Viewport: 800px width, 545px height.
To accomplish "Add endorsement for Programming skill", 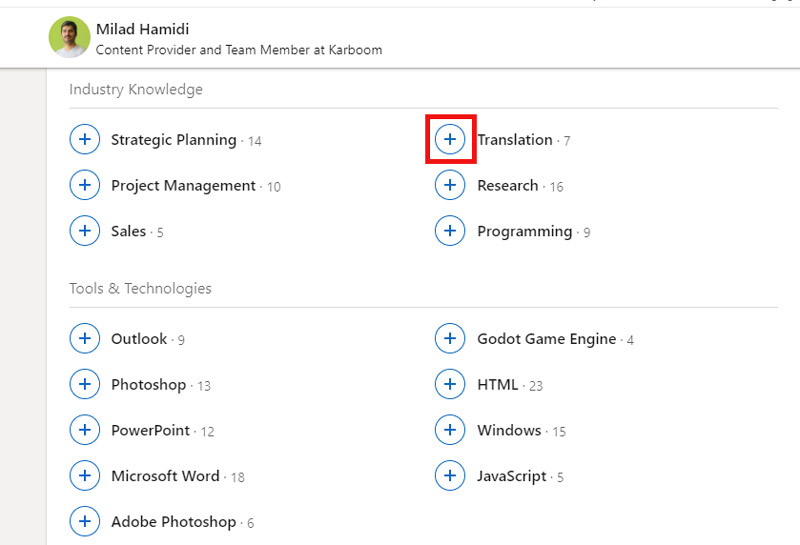I will (x=450, y=231).
